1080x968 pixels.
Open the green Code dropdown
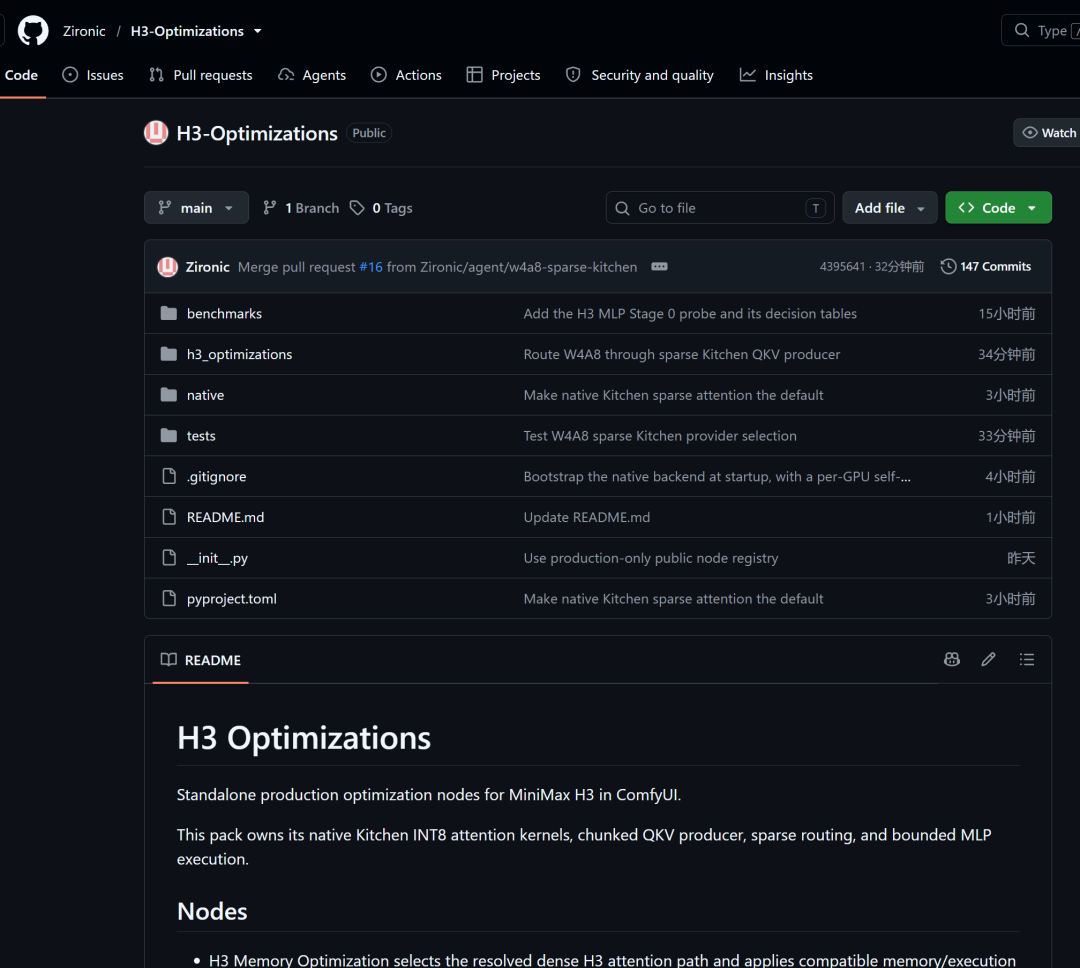[x=998, y=207]
